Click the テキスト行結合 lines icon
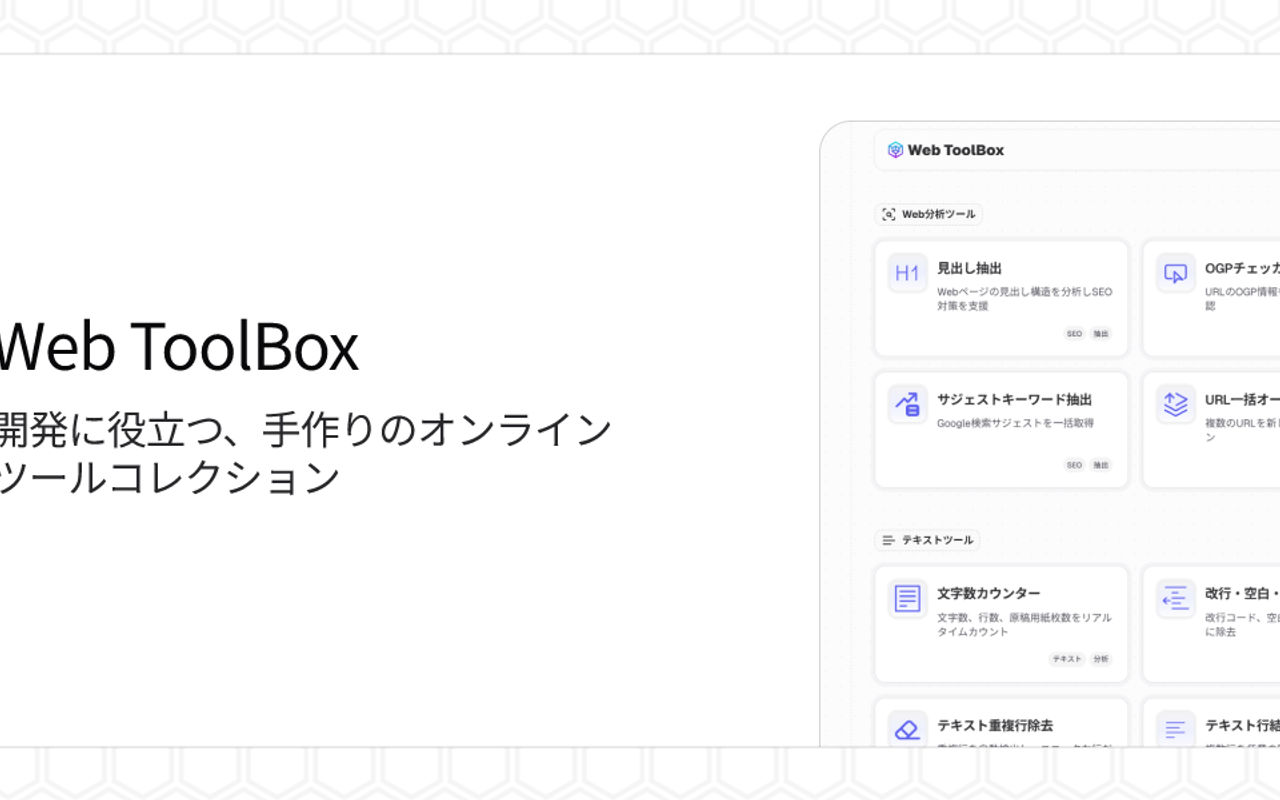This screenshot has width=1280, height=800. tap(1175, 729)
